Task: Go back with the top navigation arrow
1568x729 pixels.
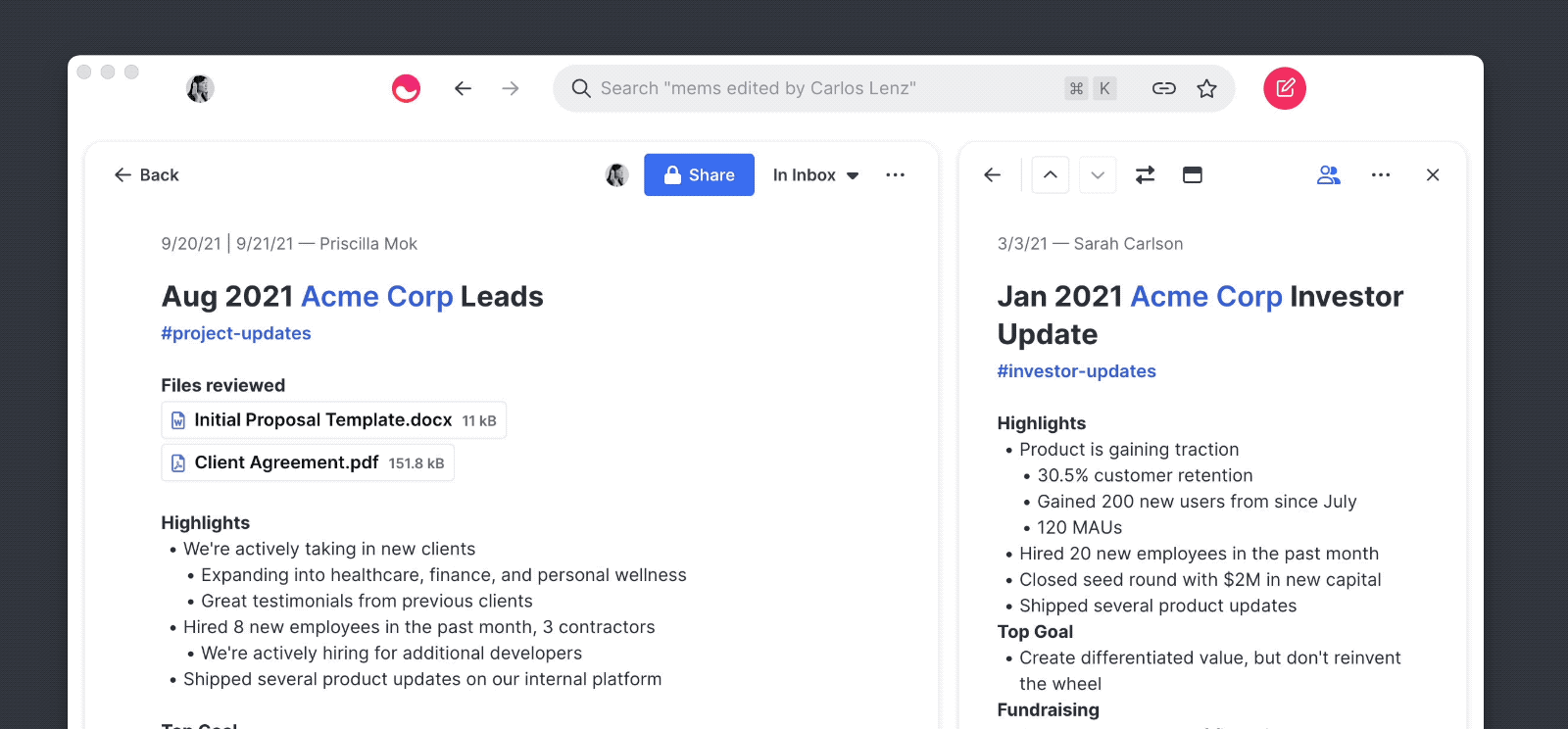Action: click(464, 88)
